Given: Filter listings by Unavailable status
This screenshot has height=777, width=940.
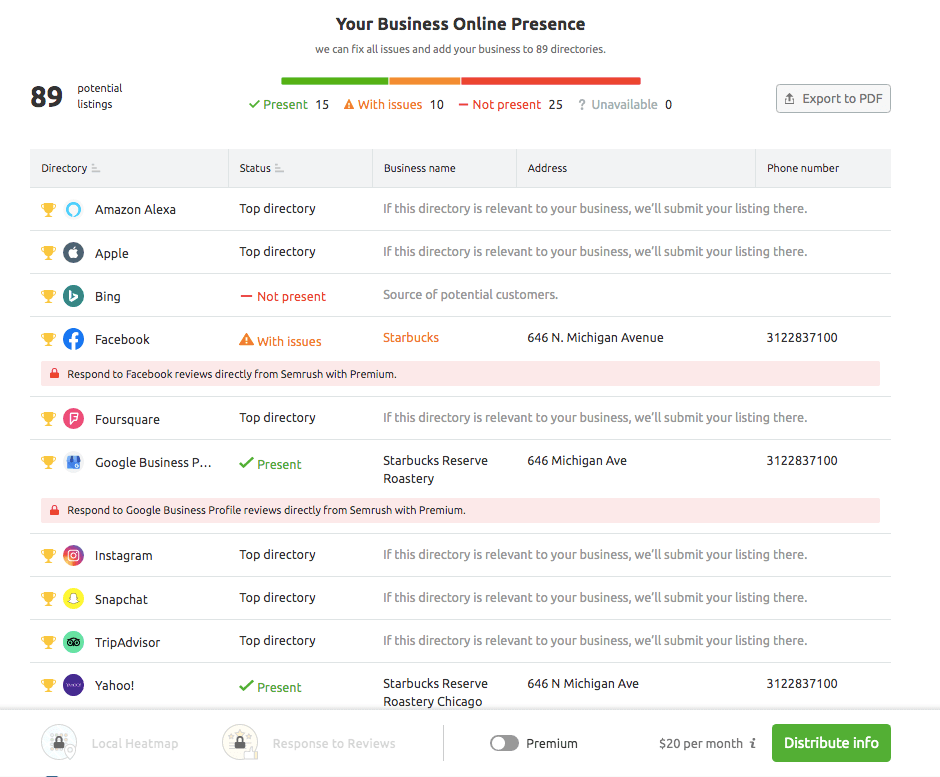Looking at the screenshot, I should pos(625,104).
